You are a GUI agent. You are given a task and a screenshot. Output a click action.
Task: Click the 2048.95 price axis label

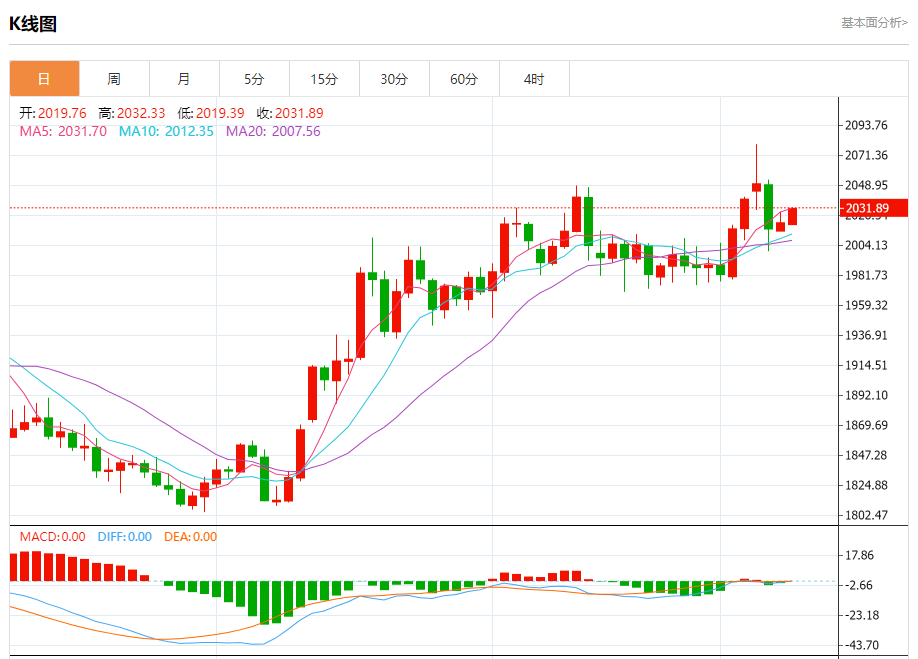pos(866,185)
